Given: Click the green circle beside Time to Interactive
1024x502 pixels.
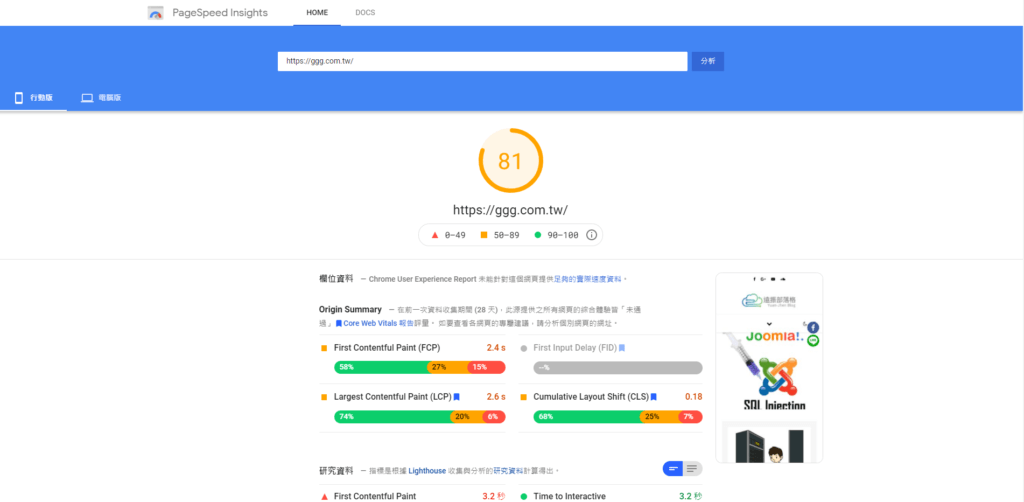Looking at the screenshot, I should [524, 496].
